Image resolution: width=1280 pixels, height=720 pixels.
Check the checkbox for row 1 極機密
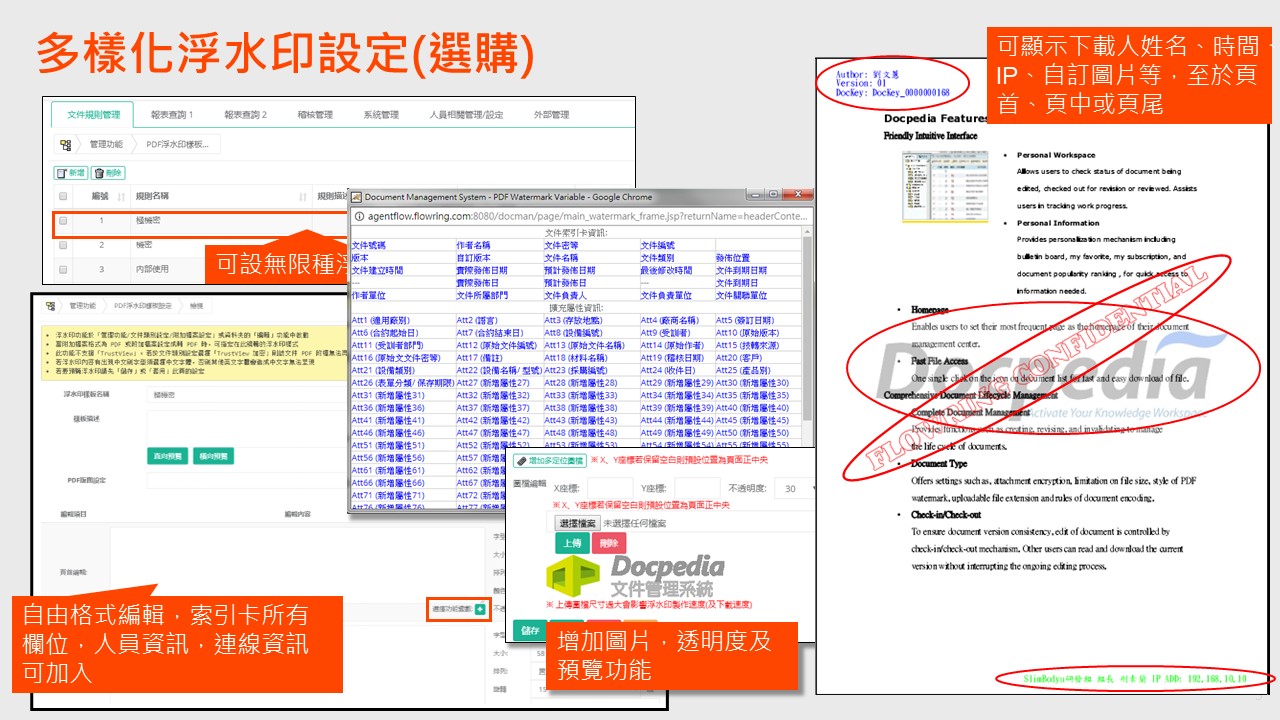pos(63,220)
